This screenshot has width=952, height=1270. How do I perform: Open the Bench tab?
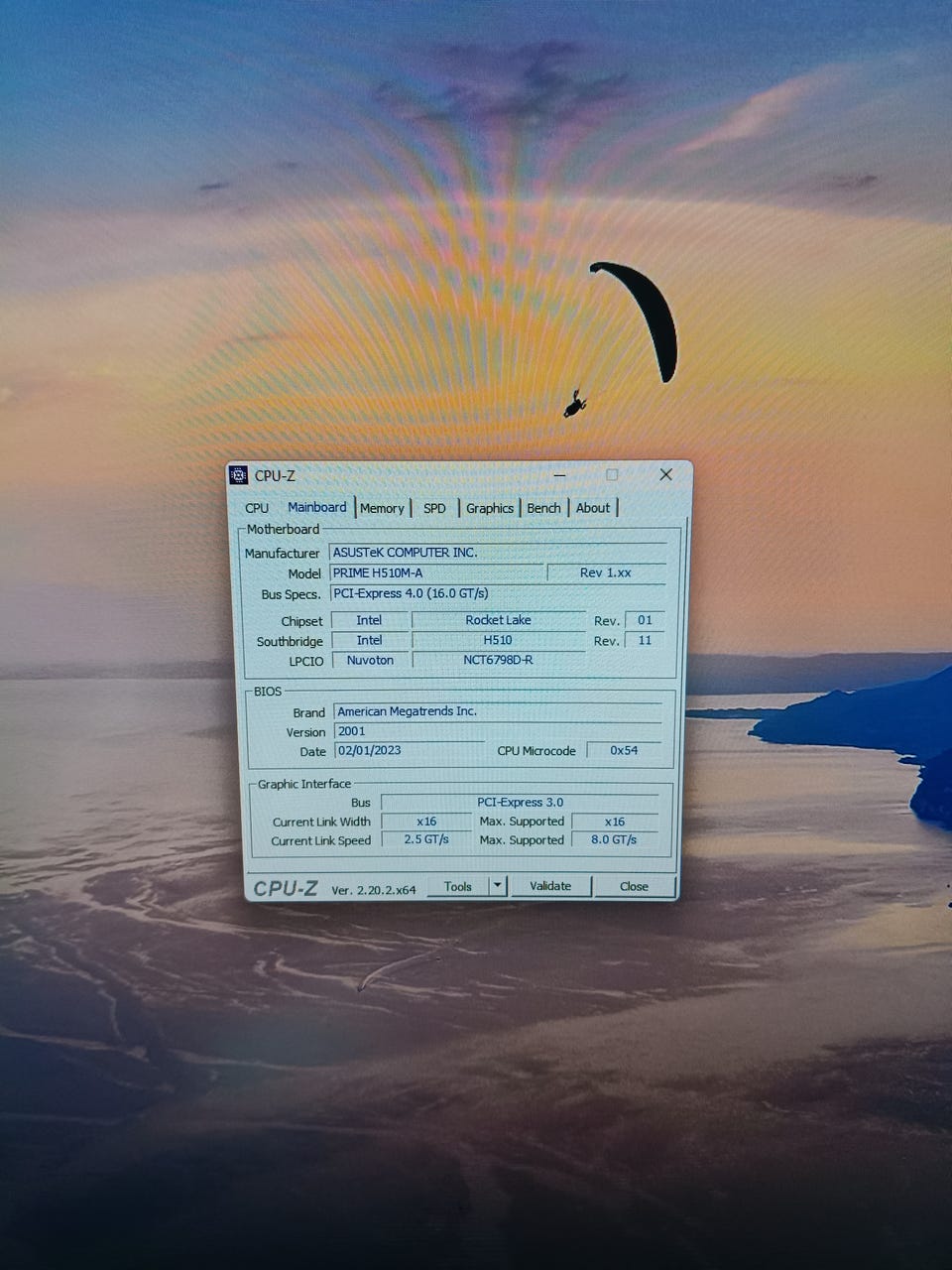point(543,508)
